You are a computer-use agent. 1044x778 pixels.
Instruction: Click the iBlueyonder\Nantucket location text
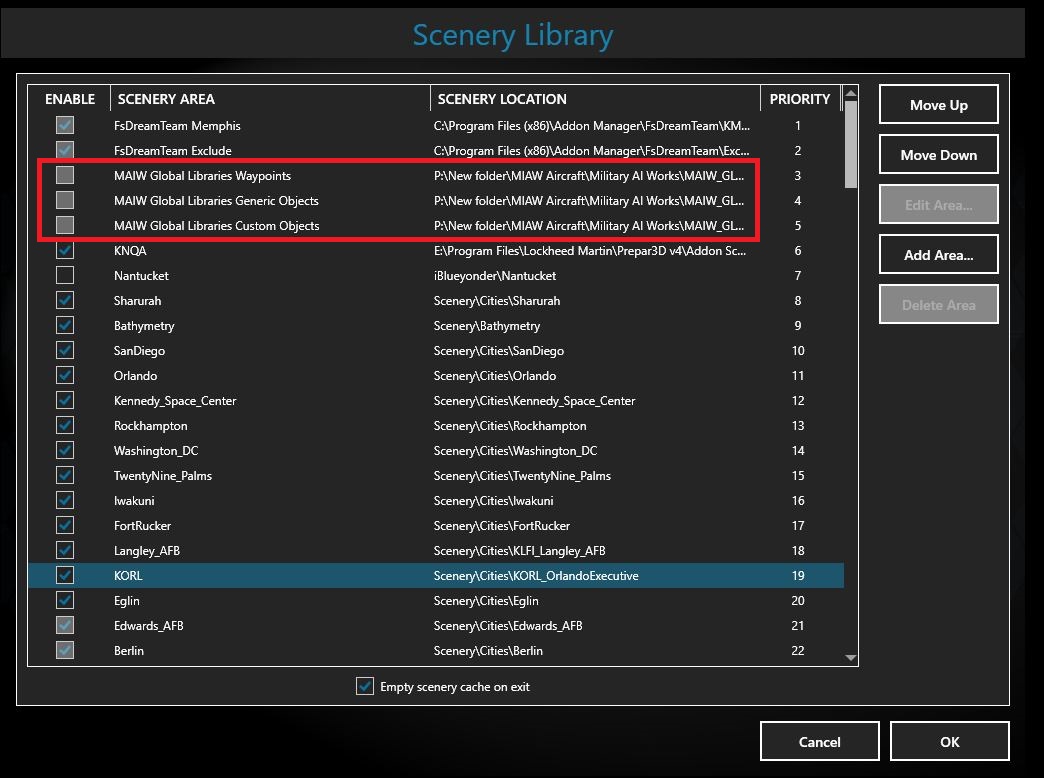click(495, 275)
